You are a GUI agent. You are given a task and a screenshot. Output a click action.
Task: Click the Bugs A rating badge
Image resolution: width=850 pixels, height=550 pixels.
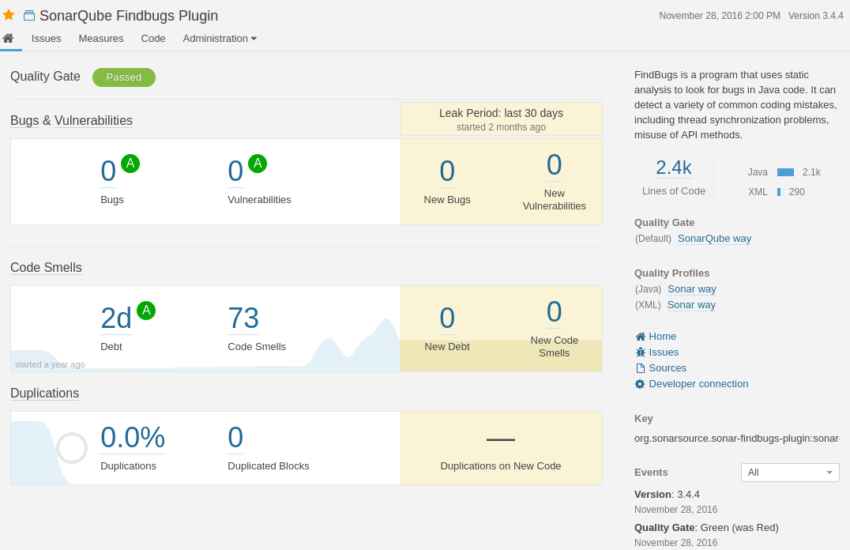point(130,163)
